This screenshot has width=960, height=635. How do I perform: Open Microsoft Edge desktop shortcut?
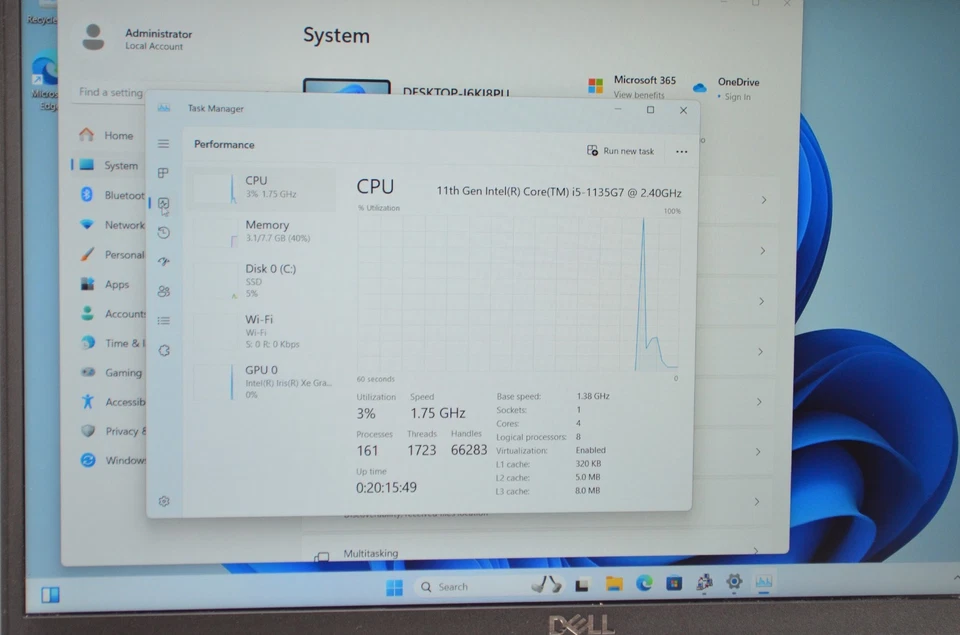[45, 83]
